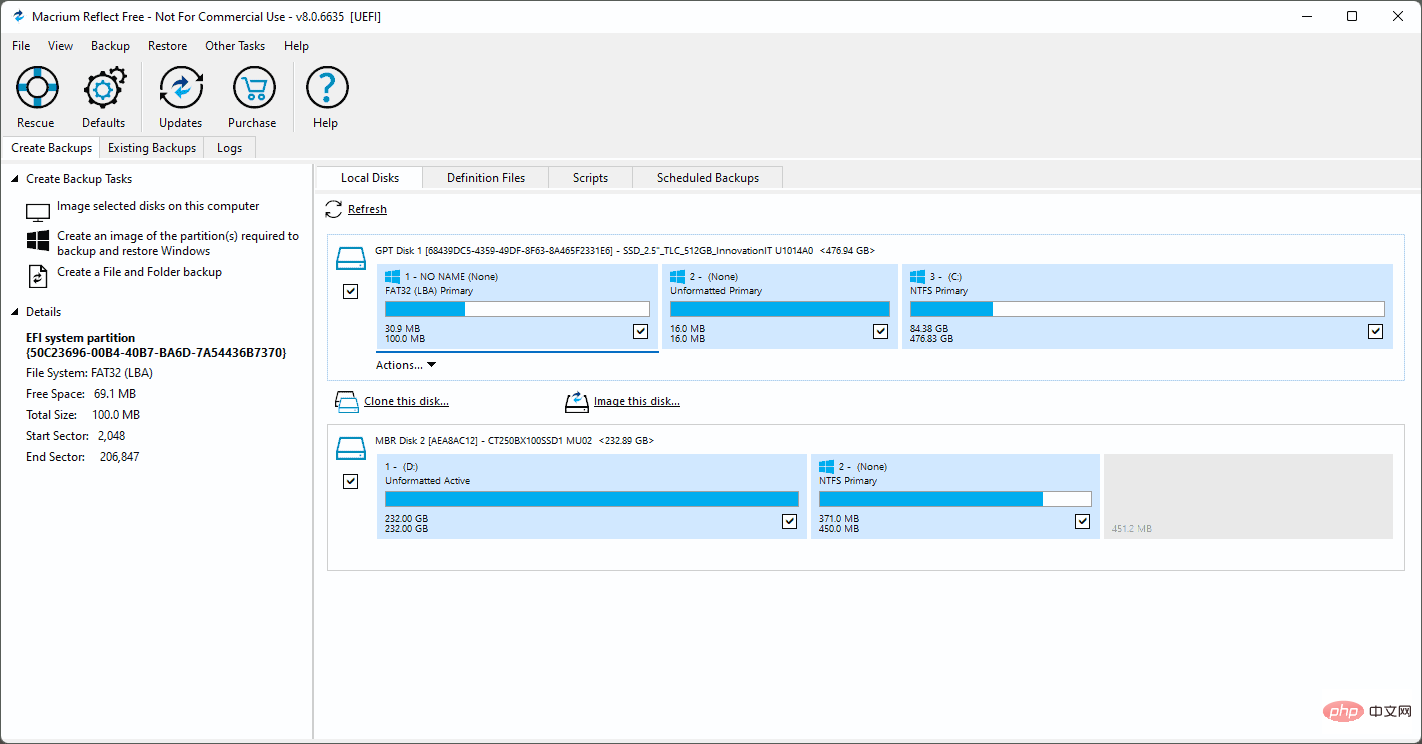Click the Clone this disk link
The width and height of the screenshot is (1422, 744).
point(407,402)
